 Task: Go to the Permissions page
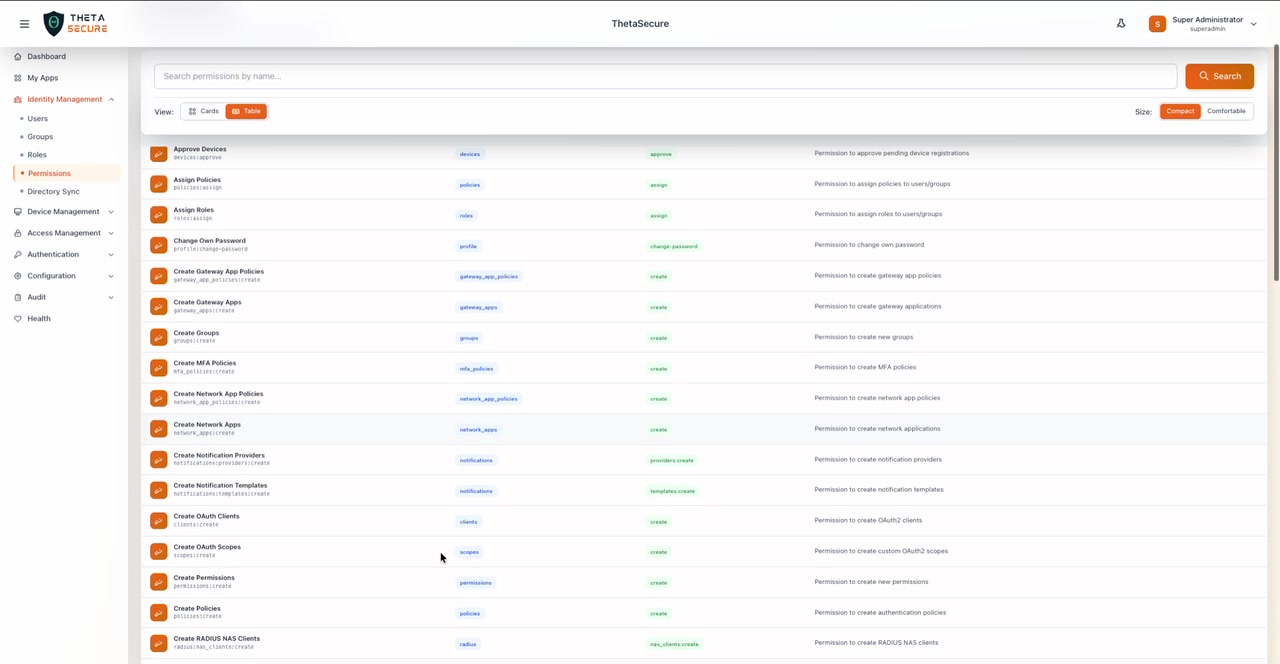click(x=49, y=173)
